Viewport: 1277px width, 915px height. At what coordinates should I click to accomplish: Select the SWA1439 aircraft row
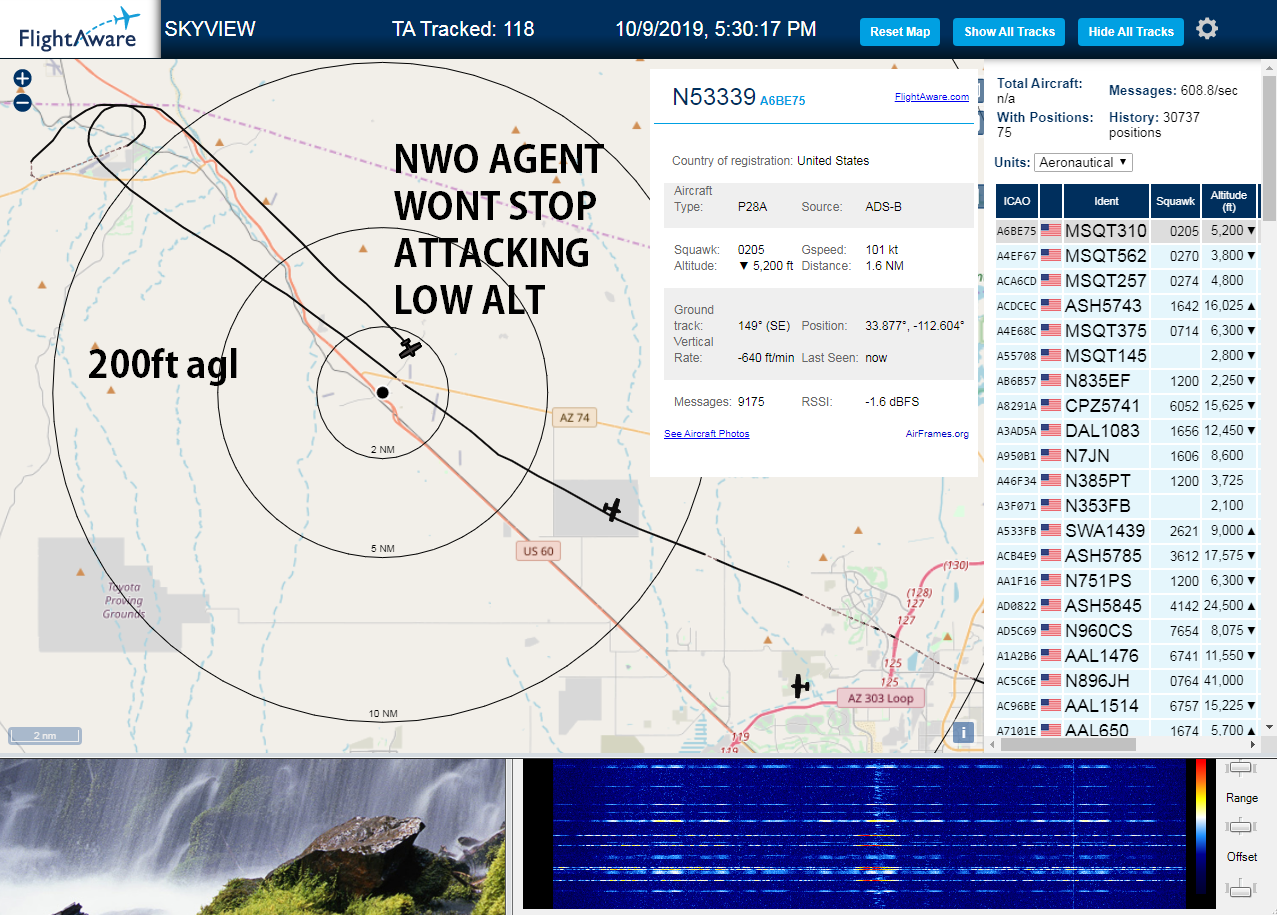pyautogui.click(x=1126, y=531)
